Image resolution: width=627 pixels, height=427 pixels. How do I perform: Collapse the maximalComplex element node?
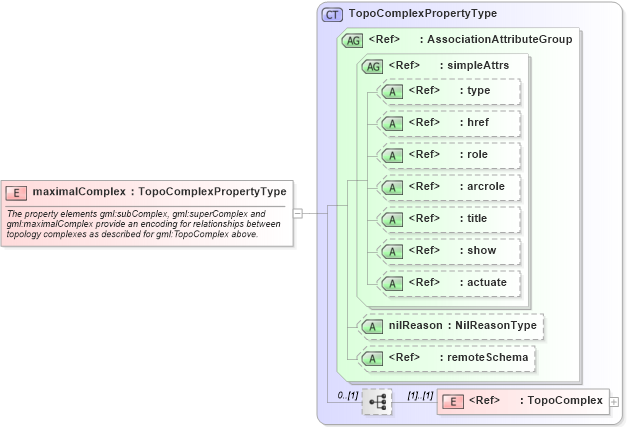[298, 213]
